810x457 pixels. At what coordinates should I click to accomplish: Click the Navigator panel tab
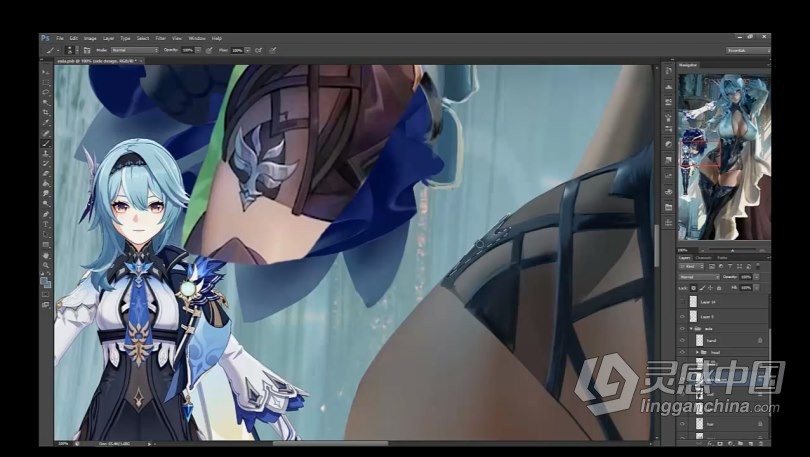coord(688,65)
